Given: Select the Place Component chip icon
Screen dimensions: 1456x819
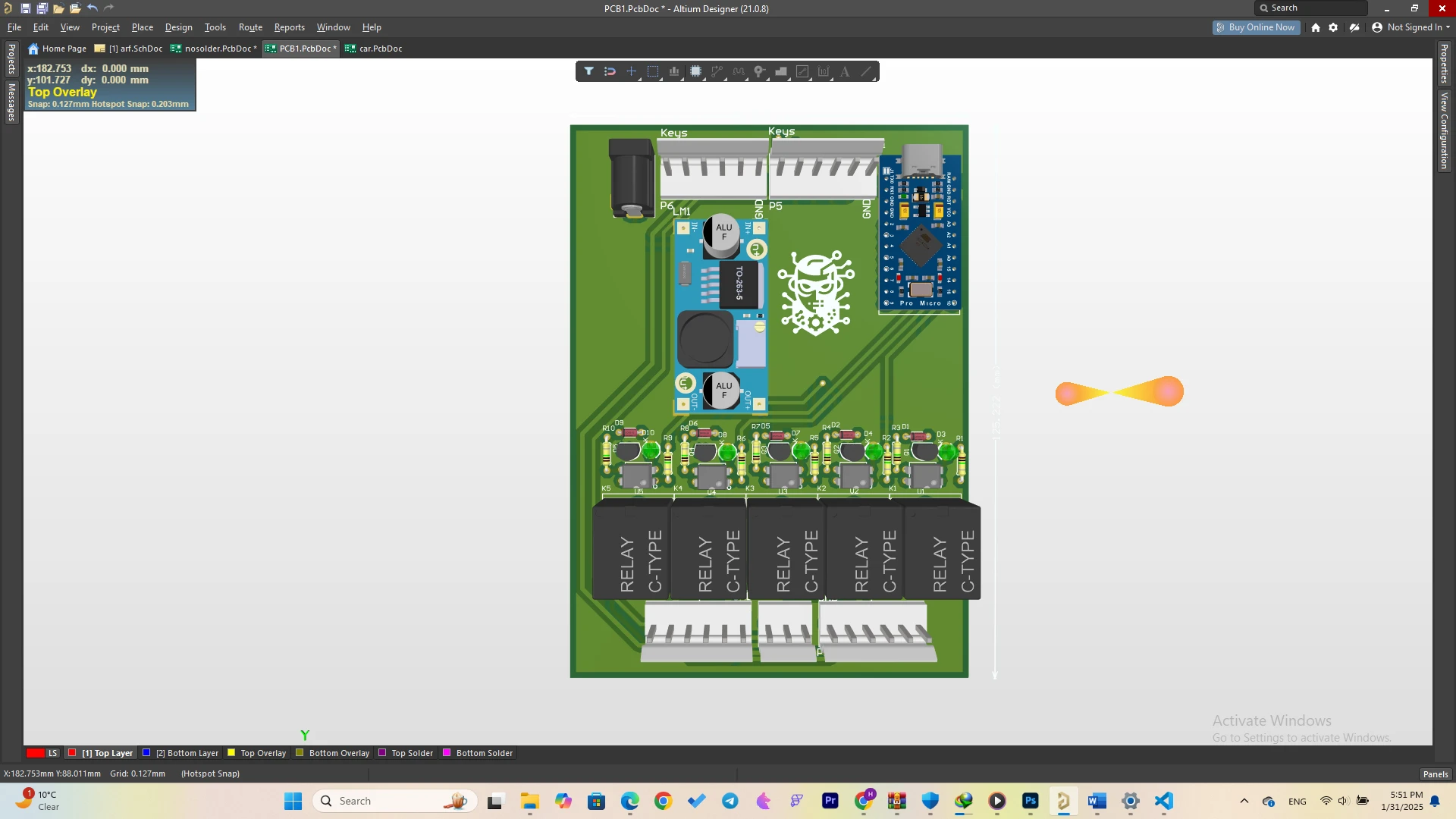Looking at the screenshot, I should coord(695,71).
